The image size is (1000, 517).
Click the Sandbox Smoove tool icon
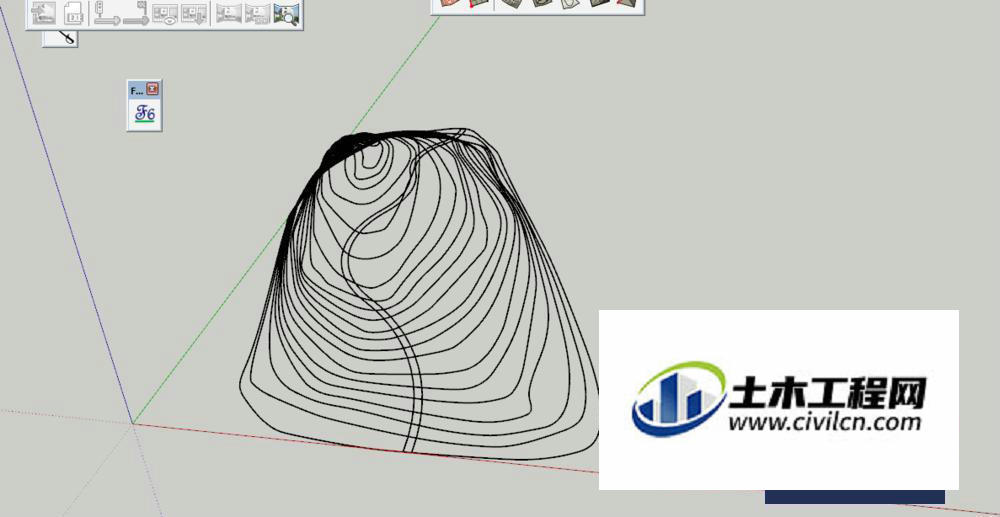511,3
